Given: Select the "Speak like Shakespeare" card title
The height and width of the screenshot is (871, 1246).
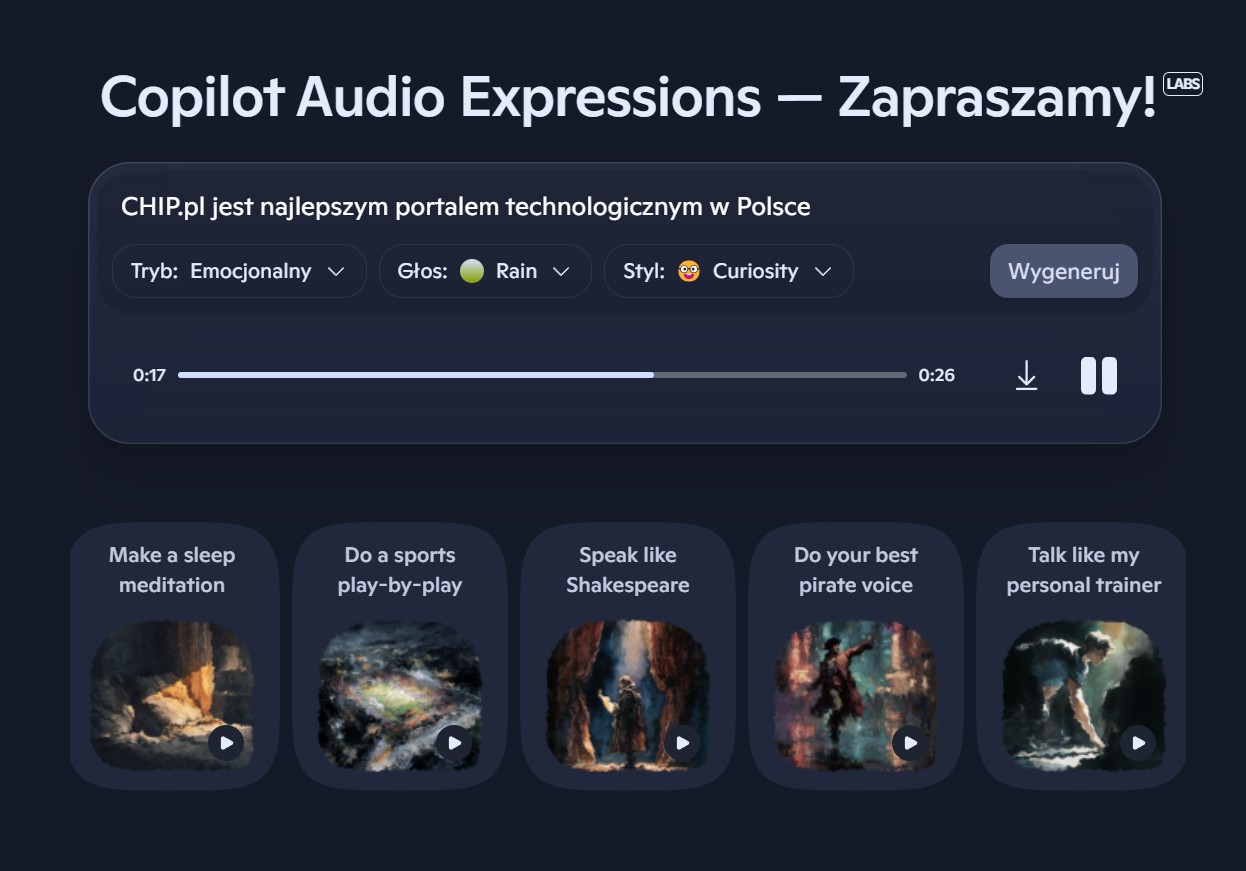Looking at the screenshot, I should click(628, 570).
